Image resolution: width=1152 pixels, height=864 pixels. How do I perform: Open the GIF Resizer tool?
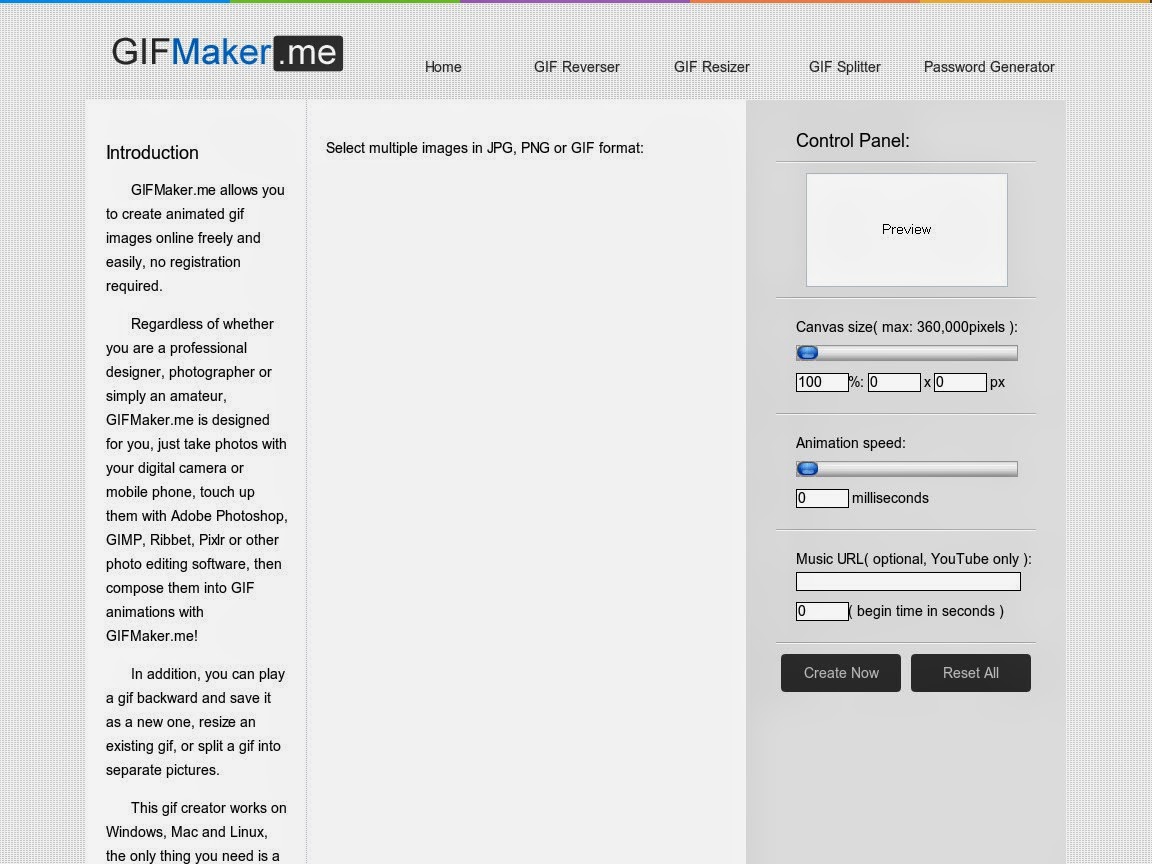point(711,67)
